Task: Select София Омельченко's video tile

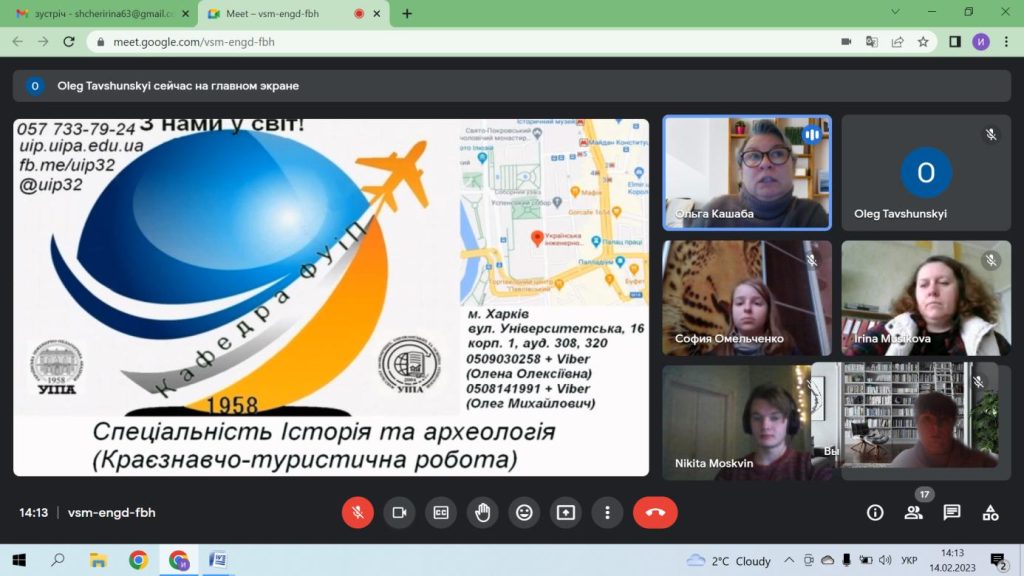Action: 747,298
